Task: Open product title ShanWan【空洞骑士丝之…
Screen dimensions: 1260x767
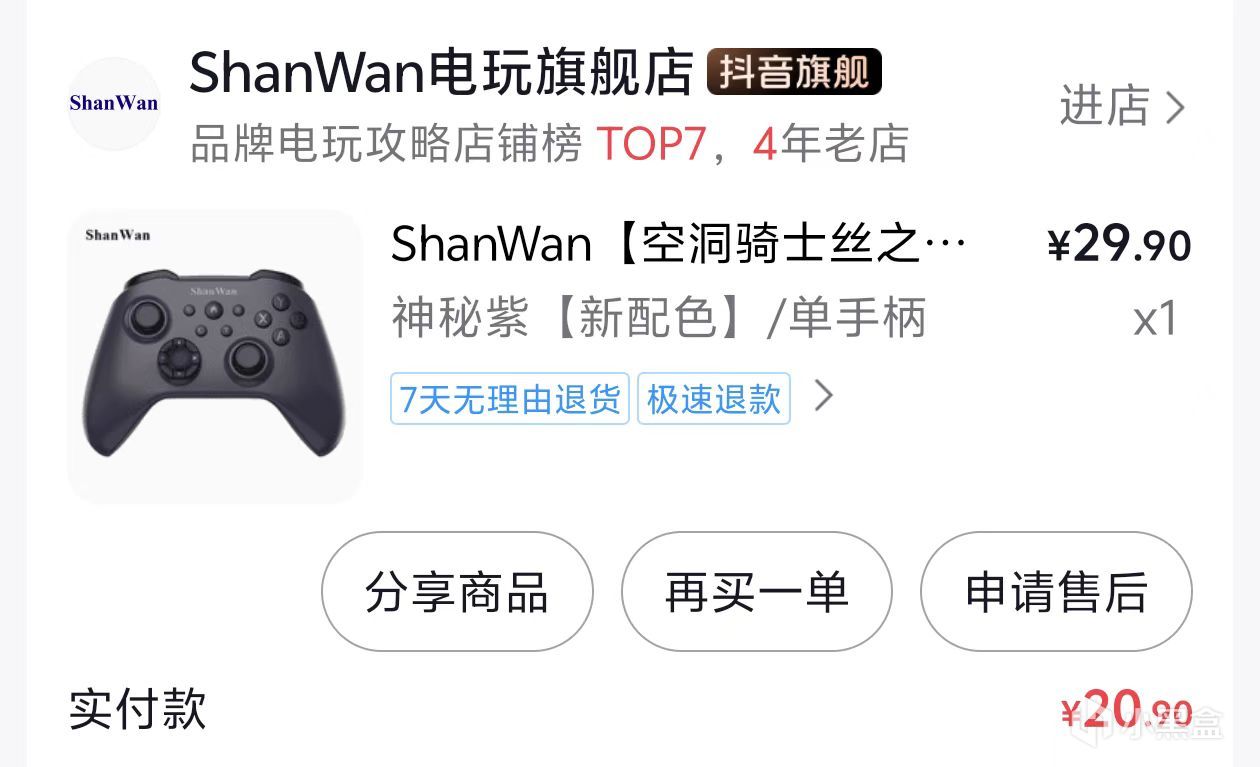Action: coord(679,243)
